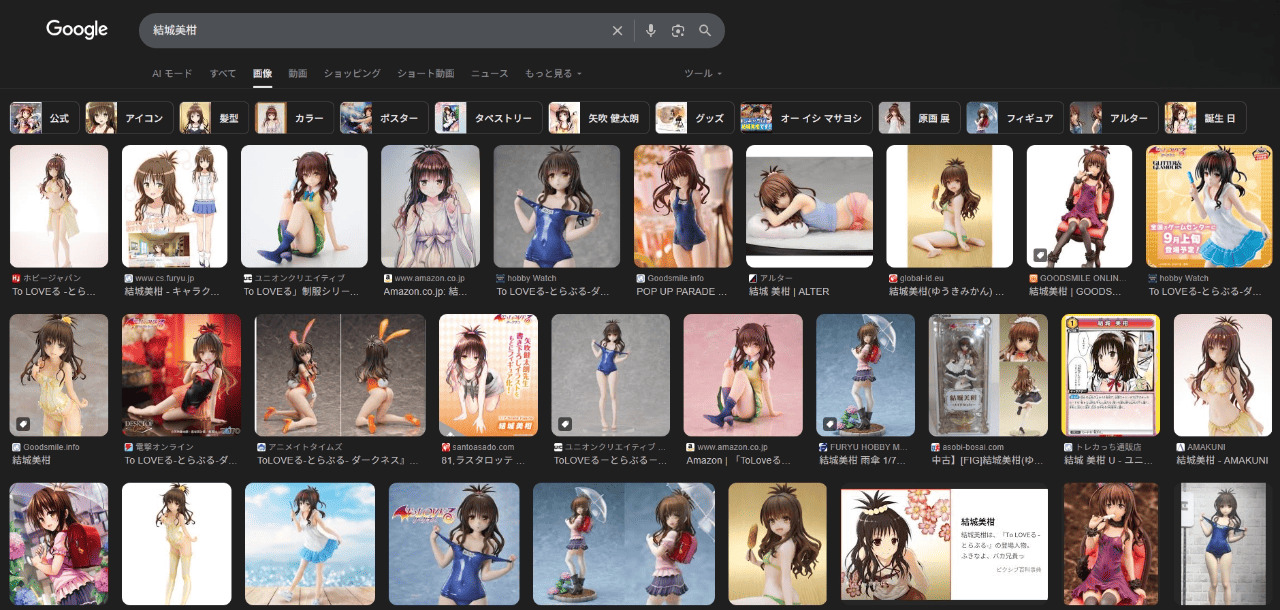Open the ホビージャパン source link
This screenshot has height=610, width=1280.
pyautogui.click(x=52, y=278)
